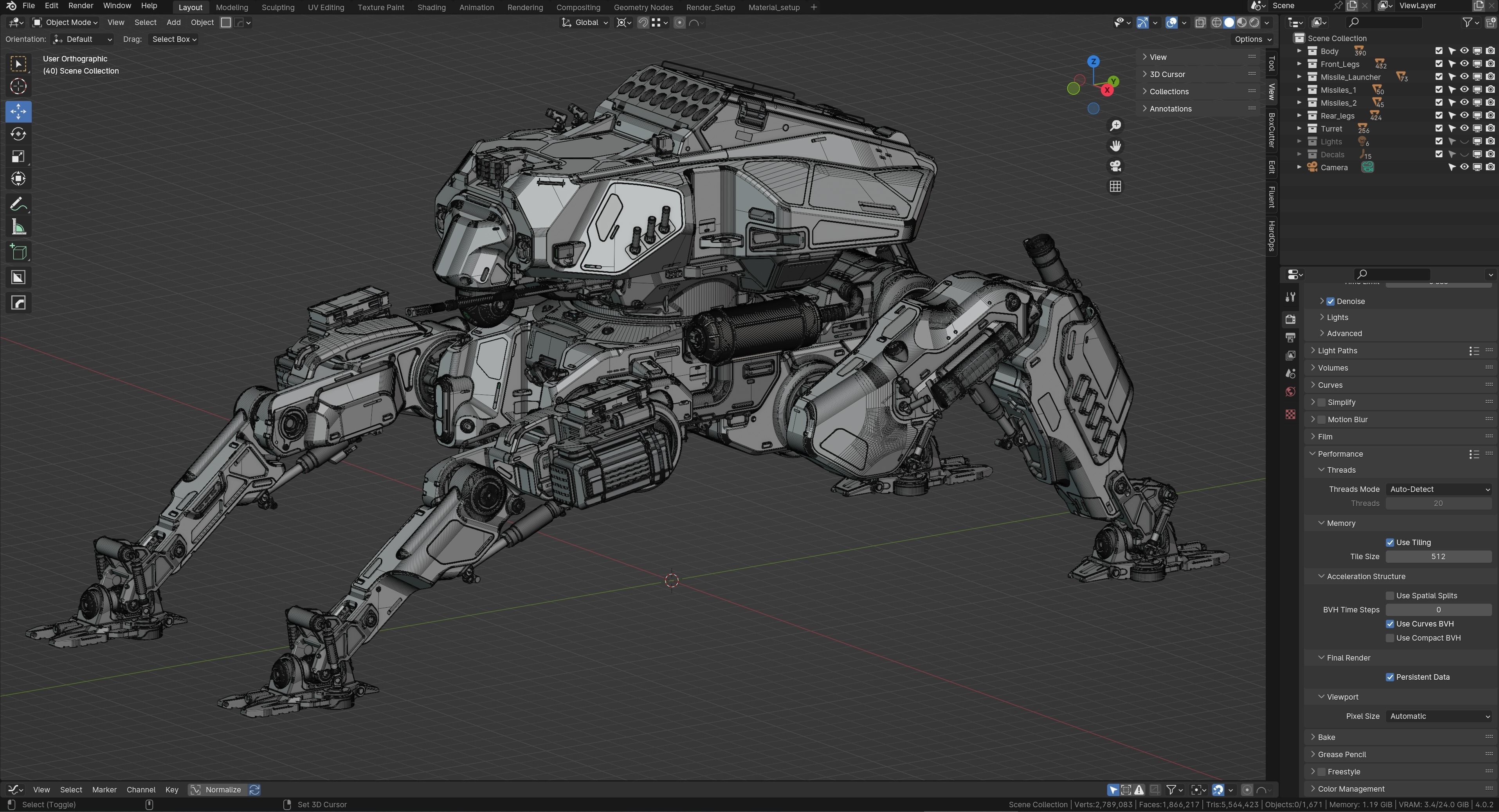Expand the Color Management panel
This screenshot has height=812, width=1499.
pyautogui.click(x=1350, y=789)
